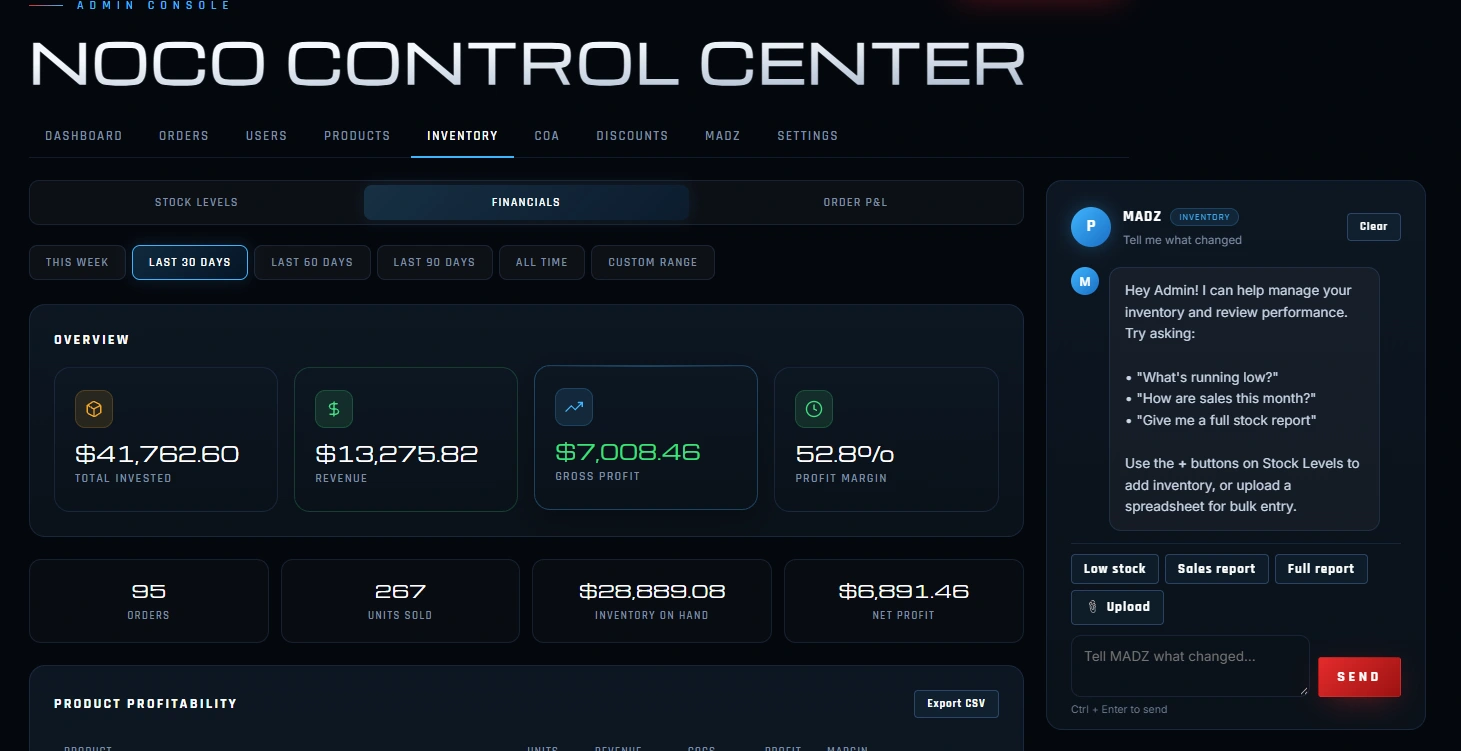Focus the Tell MADZ what changed field
This screenshot has width=1461, height=751.
(1190, 666)
